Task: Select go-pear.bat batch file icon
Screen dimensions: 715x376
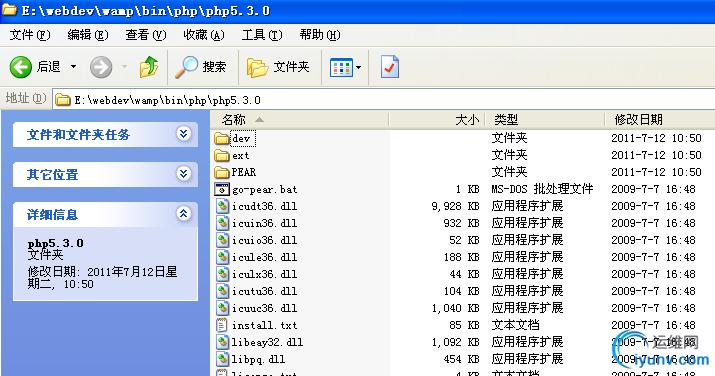Action: (222, 189)
